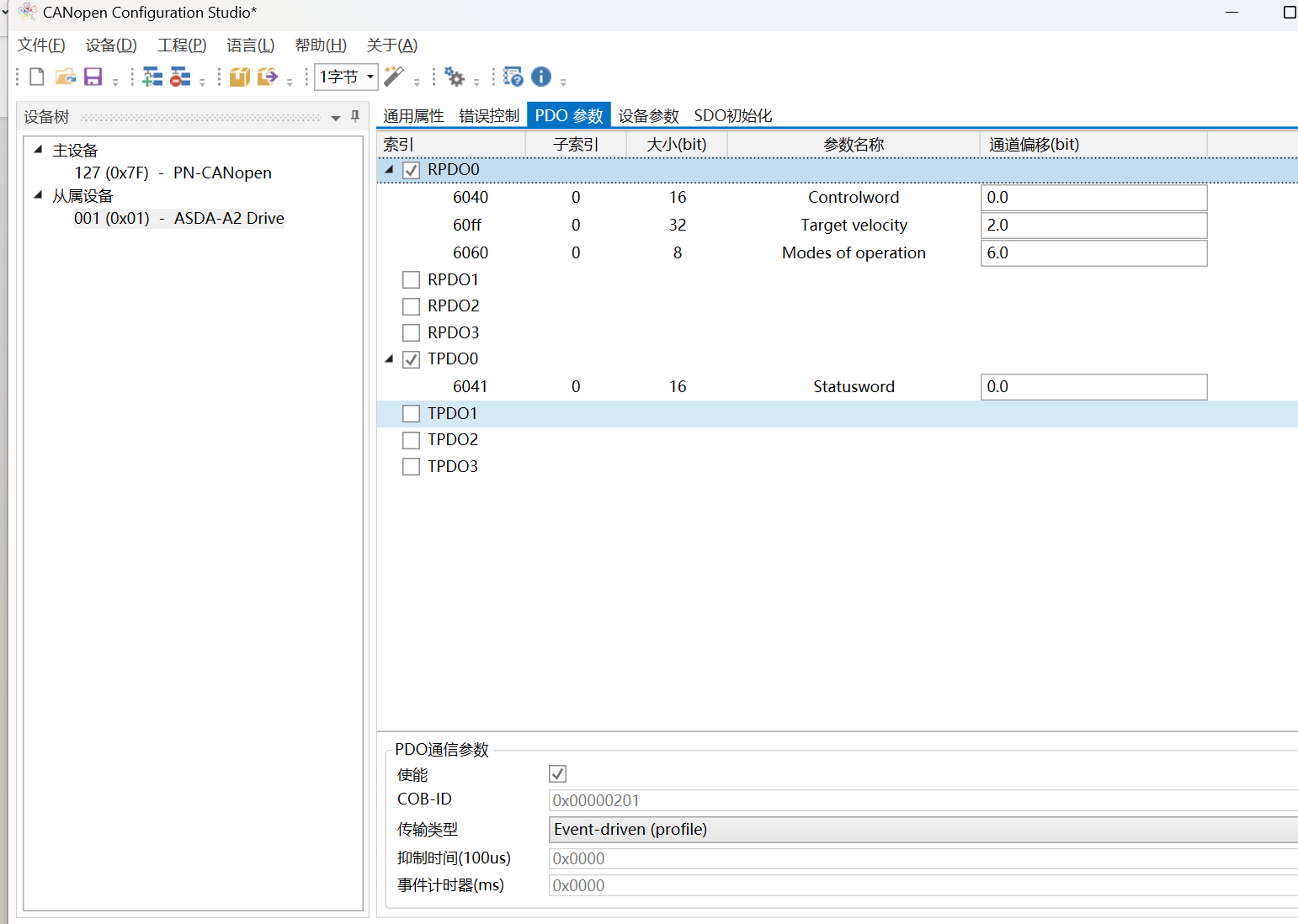Click the open folder toolbar icon
Image resolution: width=1298 pixels, height=924 pixels.
coord(65,77)
